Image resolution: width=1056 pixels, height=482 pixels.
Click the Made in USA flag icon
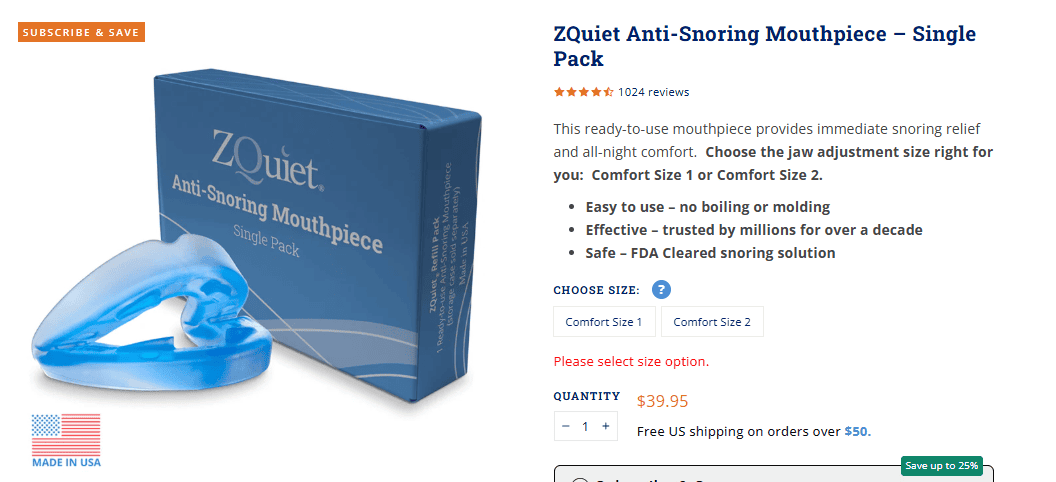(x=66, y=435)
